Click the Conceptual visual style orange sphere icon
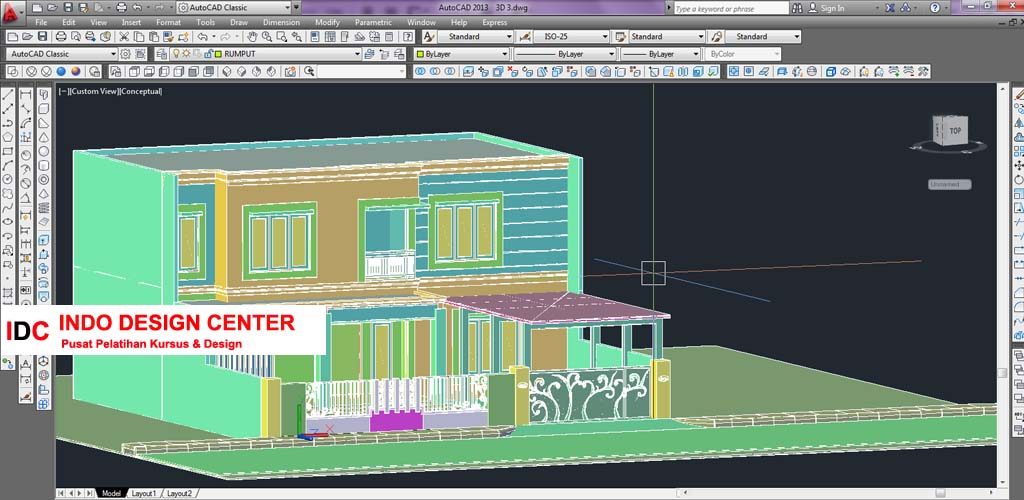The image size is (1024, 500). [76, 72]
